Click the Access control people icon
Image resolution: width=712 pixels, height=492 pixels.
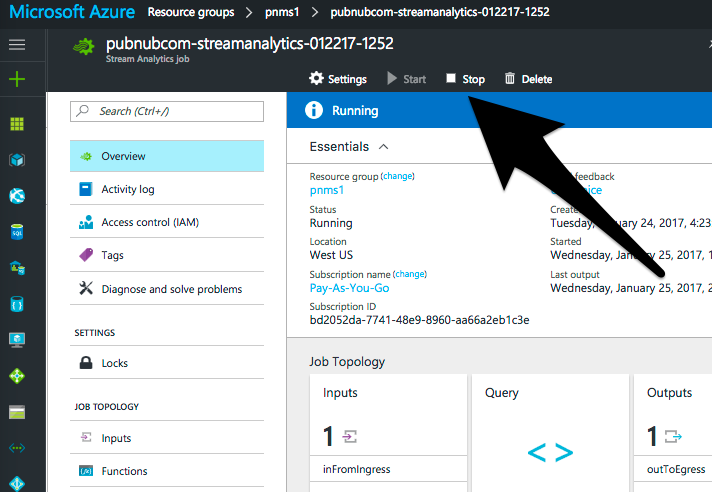[x=86, y=222]
